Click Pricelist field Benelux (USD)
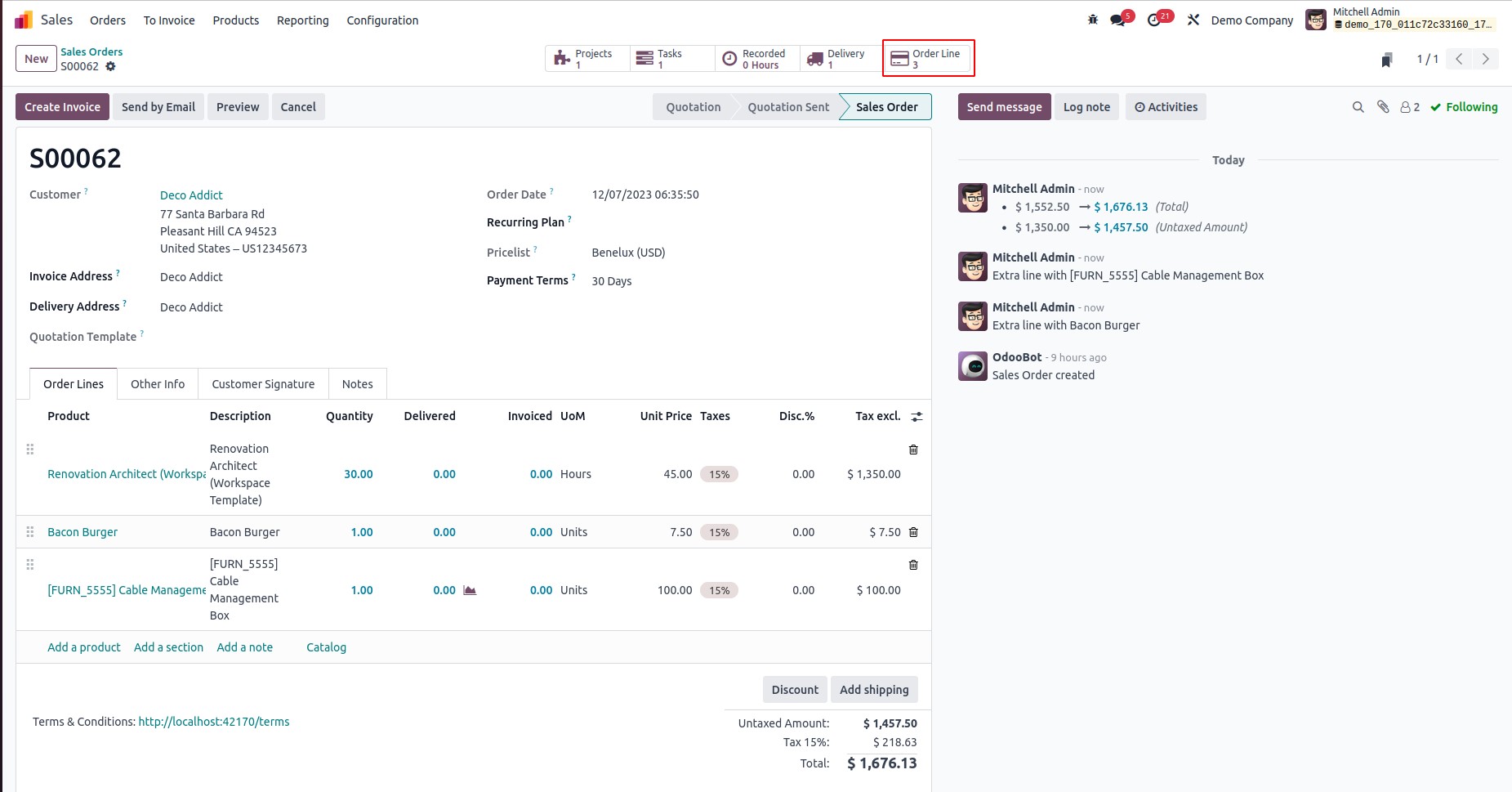 tap(628, 253)
